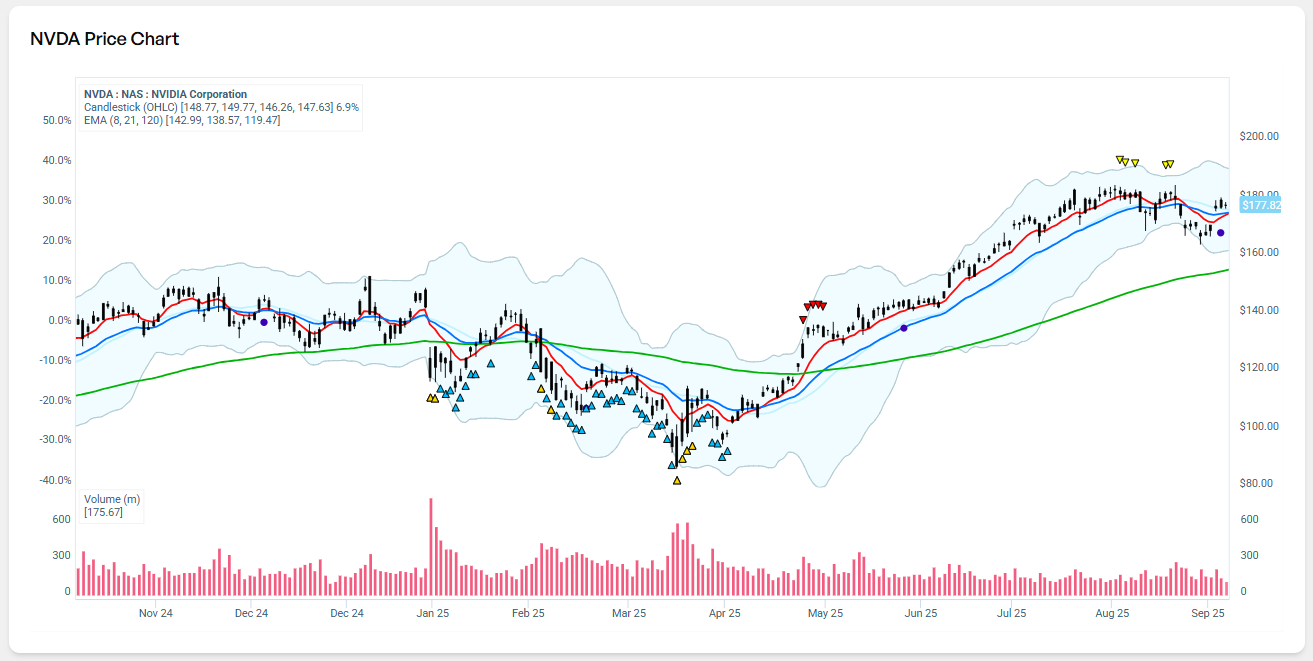Click the $80.00 price axis label
1313x661 pixels.
[1256, 484]
